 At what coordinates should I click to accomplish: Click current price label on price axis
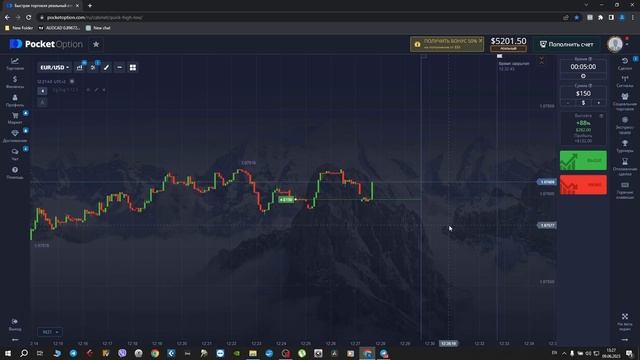tap(547, 182)
